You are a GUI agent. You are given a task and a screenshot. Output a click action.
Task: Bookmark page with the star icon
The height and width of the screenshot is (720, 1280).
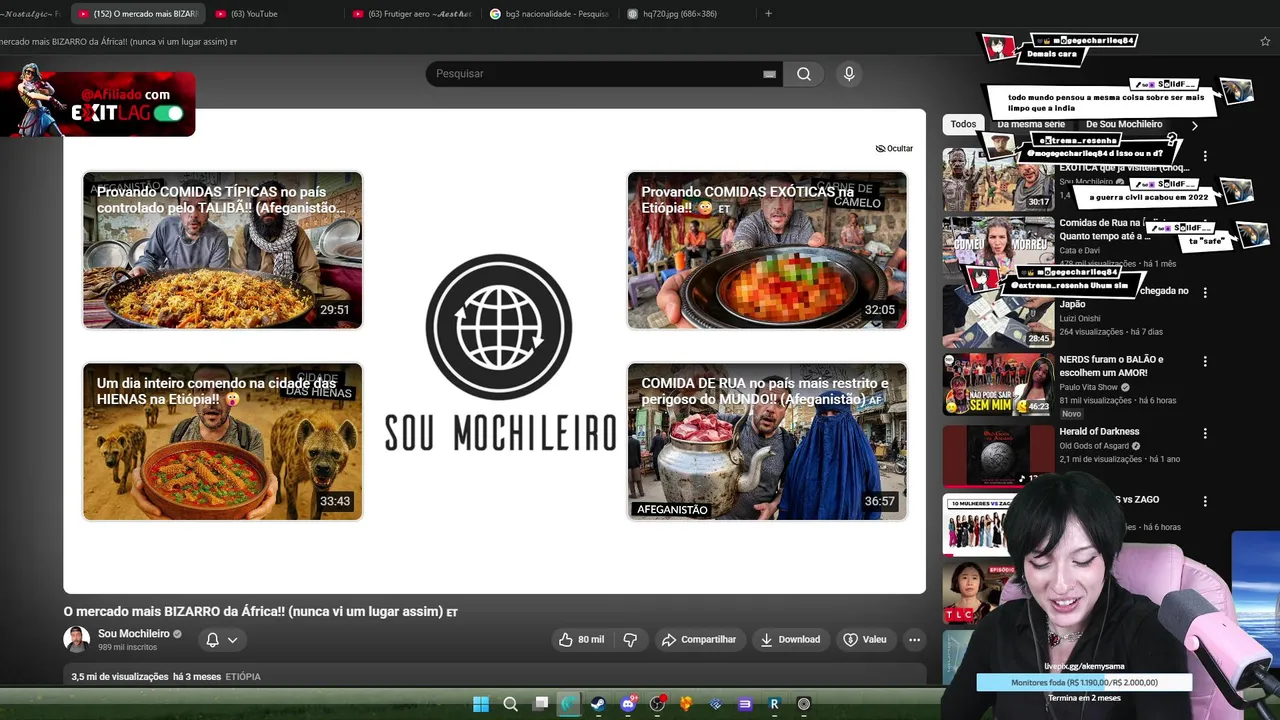[1265, 42]
